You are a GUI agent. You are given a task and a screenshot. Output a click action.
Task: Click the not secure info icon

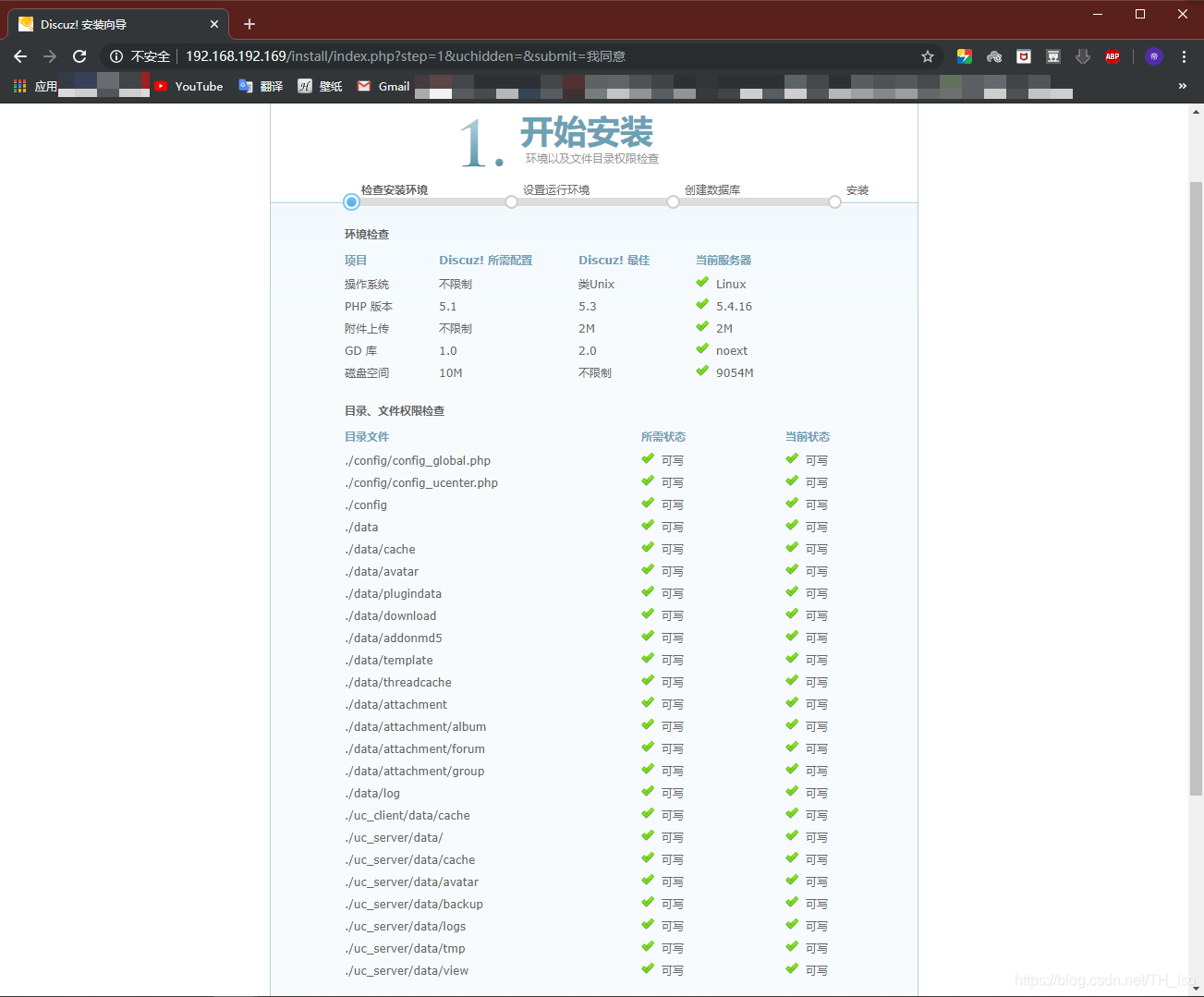(x=116, y=56)
